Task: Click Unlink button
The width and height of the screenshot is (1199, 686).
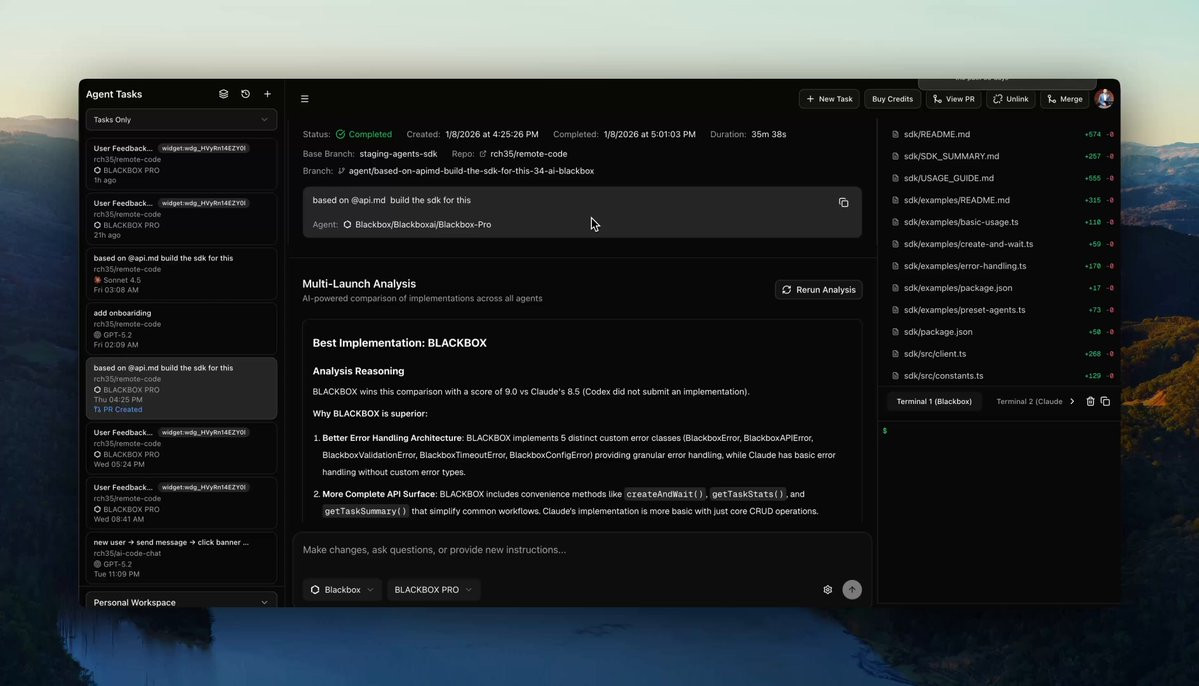Action: (1011, 99)
